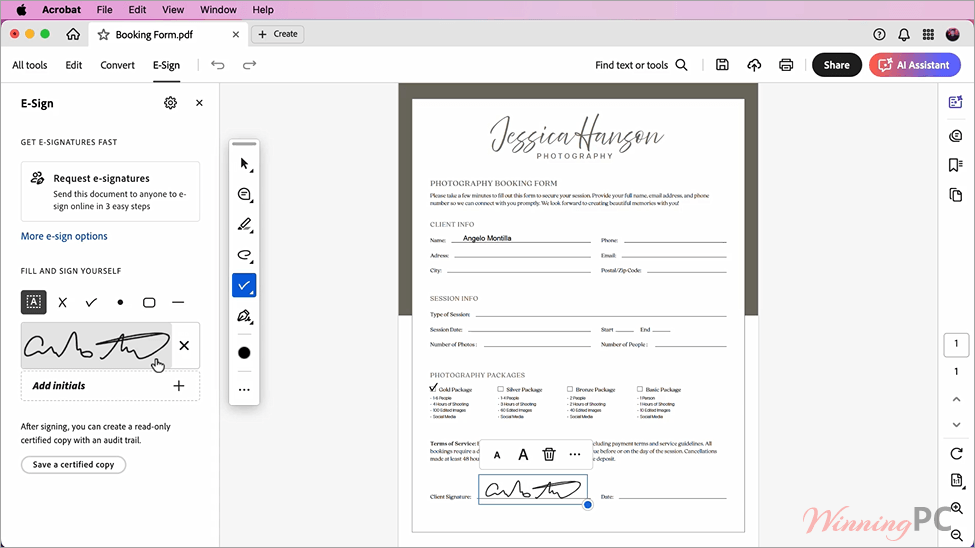
Task: Click Request e-signatures card
Action: (x=110, y=192)
